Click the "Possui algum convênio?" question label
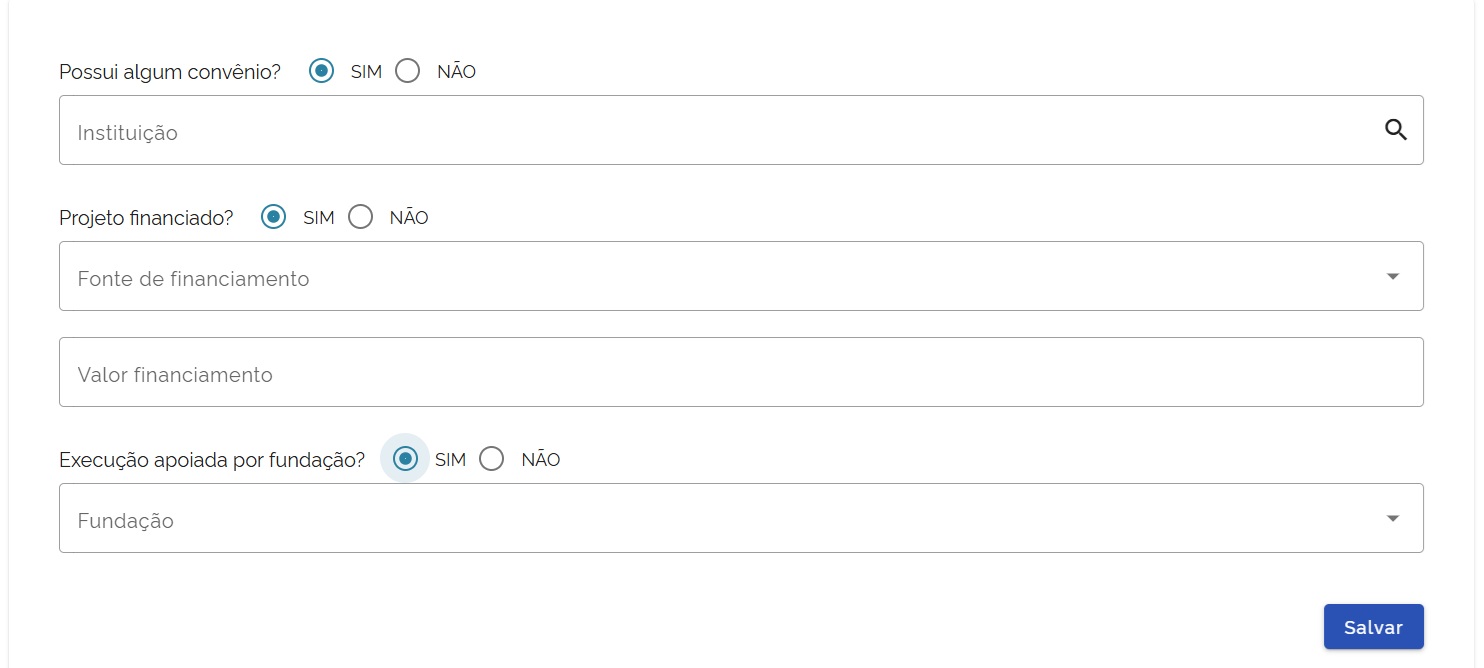The width and height of the screenshot is (1484, 668). coord(170,72)
